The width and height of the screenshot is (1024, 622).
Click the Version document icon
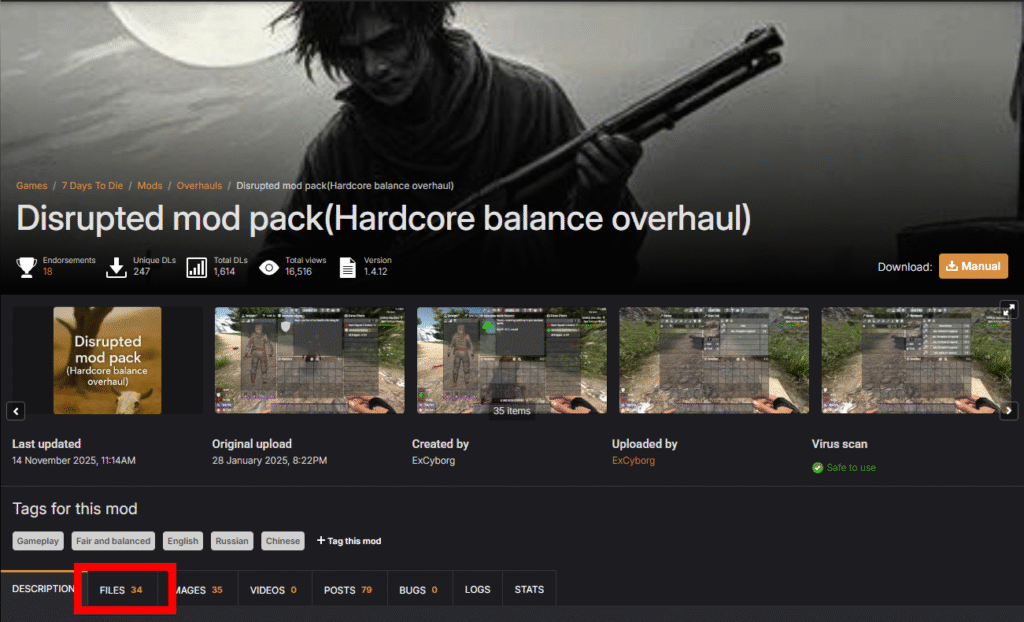[348, 267]
